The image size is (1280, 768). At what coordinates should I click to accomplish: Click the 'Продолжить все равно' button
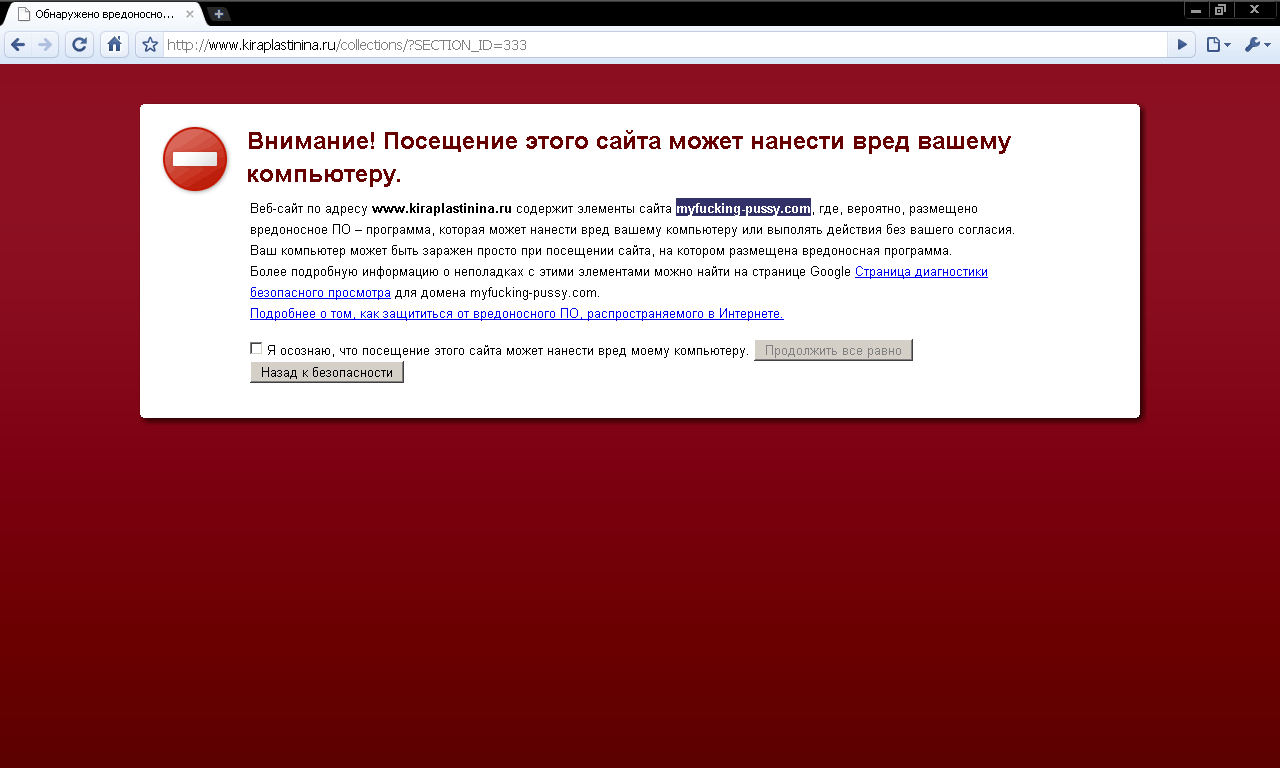[x=833, y=349]
